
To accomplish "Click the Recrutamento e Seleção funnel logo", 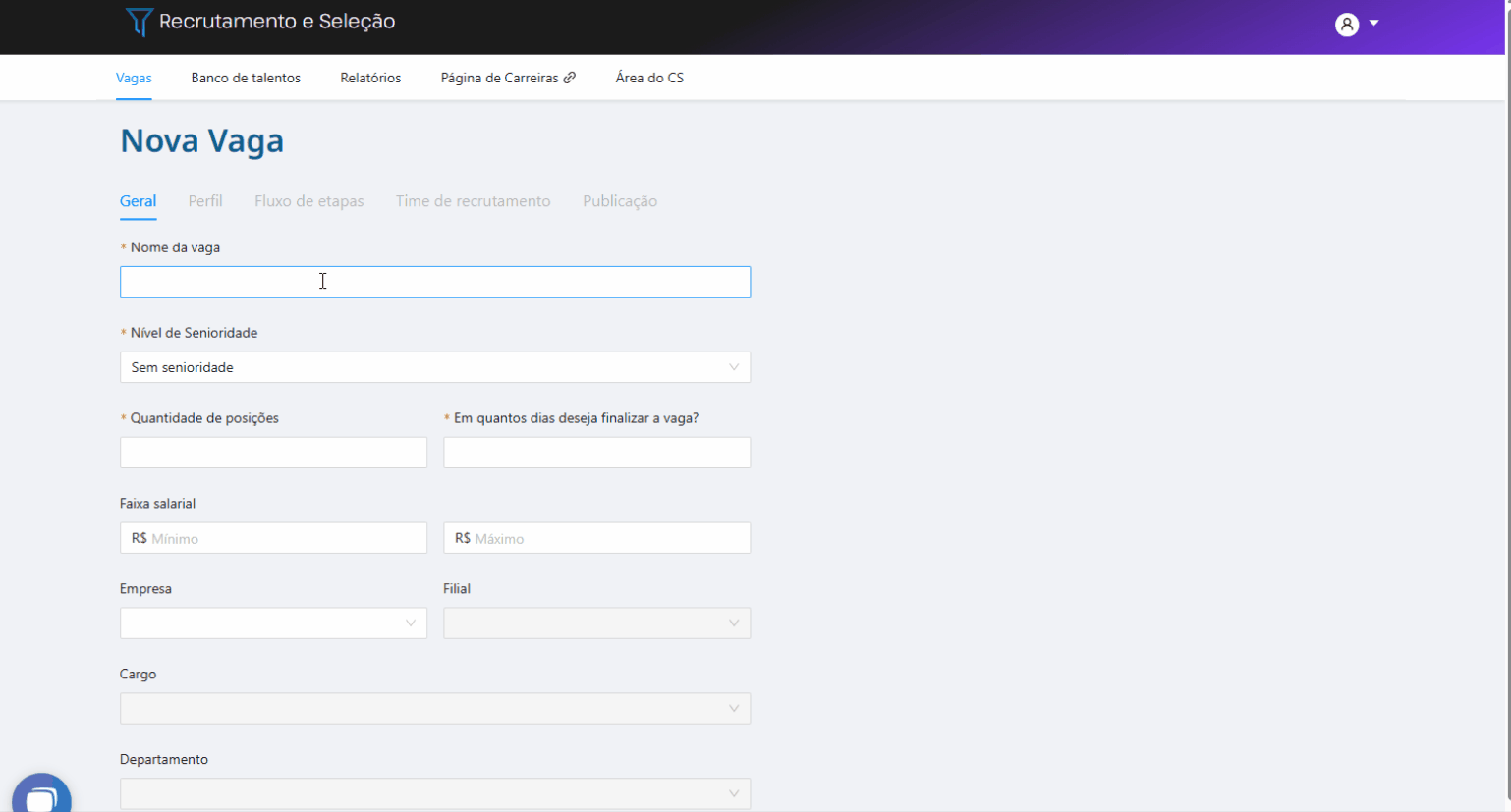I will (140, 22).
